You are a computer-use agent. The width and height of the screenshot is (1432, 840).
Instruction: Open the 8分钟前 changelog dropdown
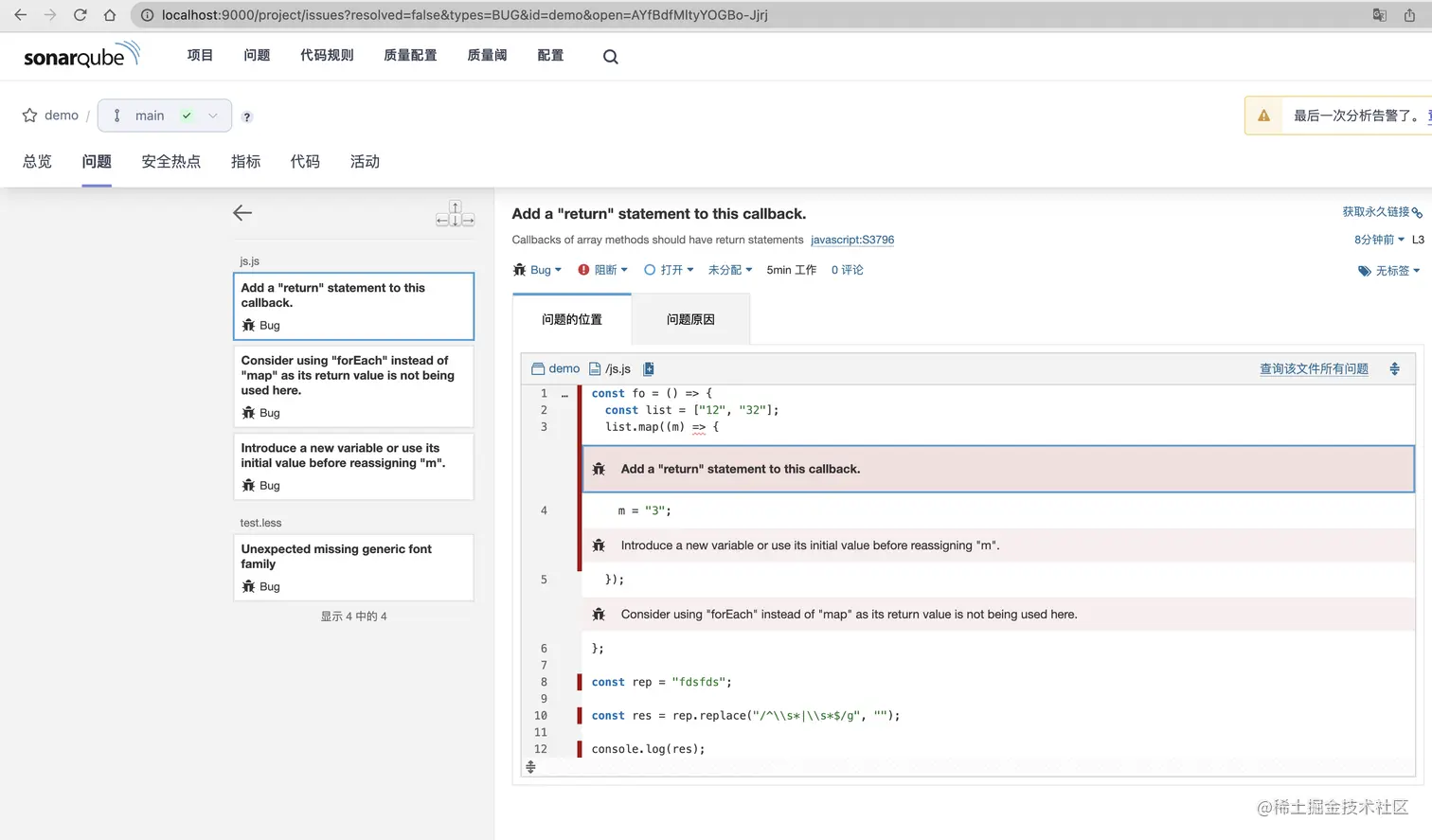pyautogui.click(x=1379, y=240)
